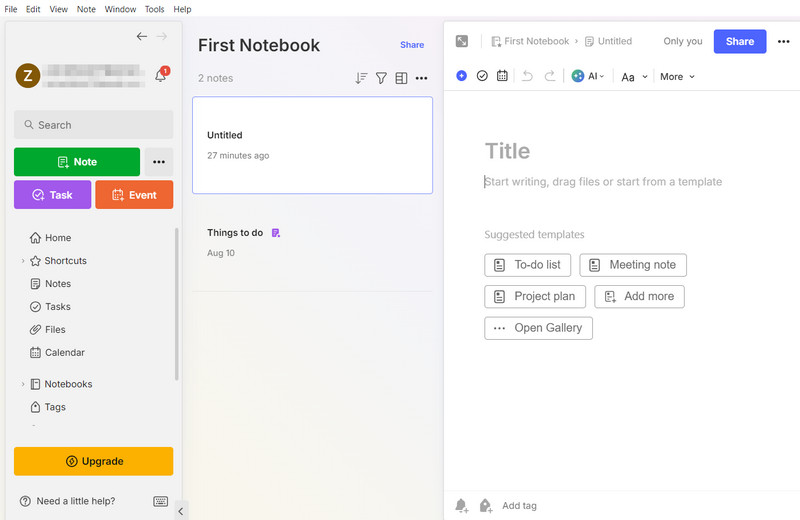
Task: Click the purple Task button
Action: pos(53,195)
